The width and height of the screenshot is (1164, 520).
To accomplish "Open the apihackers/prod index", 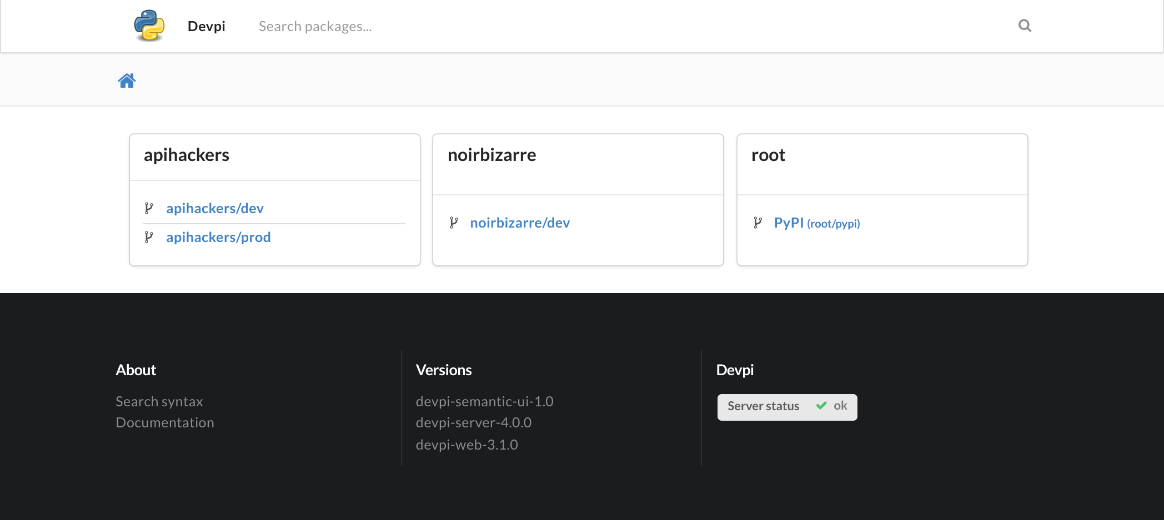I will pos(218,237).
